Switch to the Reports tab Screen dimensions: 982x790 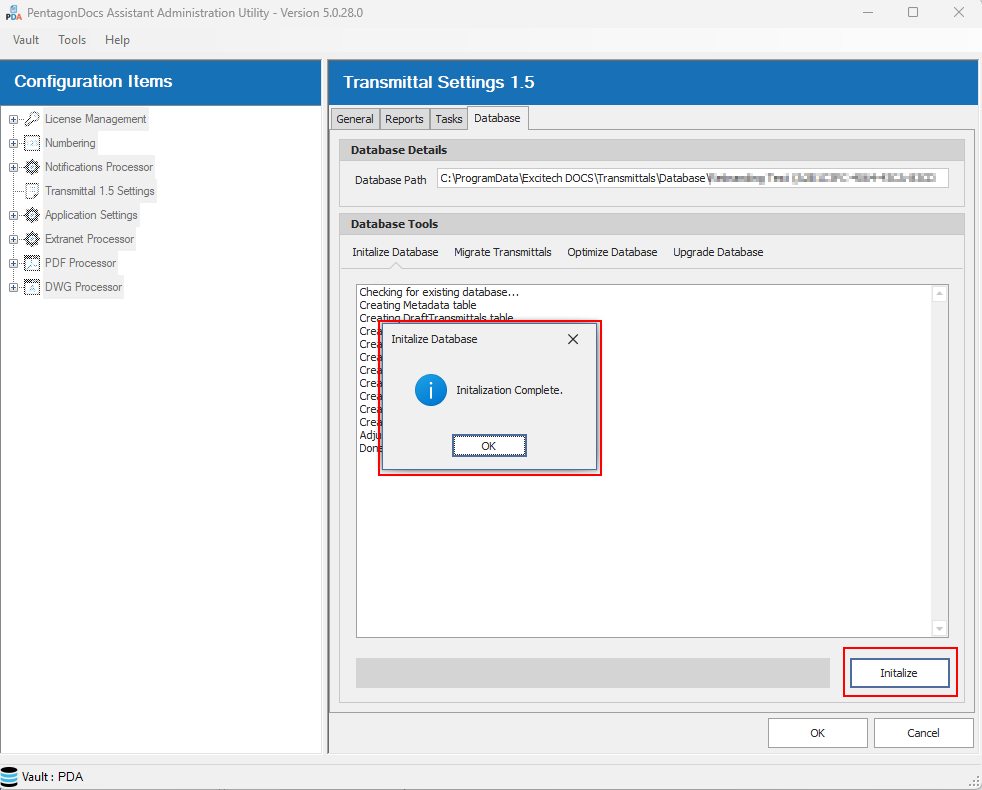pos(404,119)
